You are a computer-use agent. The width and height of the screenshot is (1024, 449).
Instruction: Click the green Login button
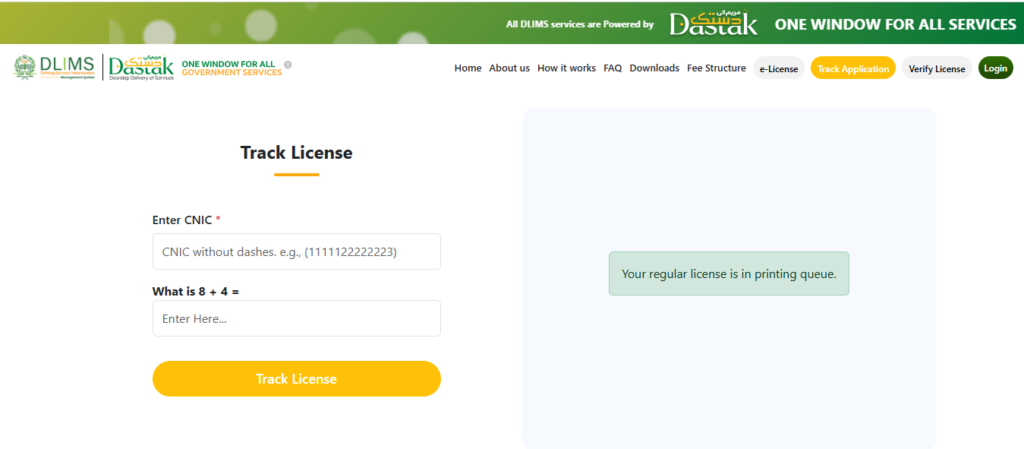pos(995,69)
